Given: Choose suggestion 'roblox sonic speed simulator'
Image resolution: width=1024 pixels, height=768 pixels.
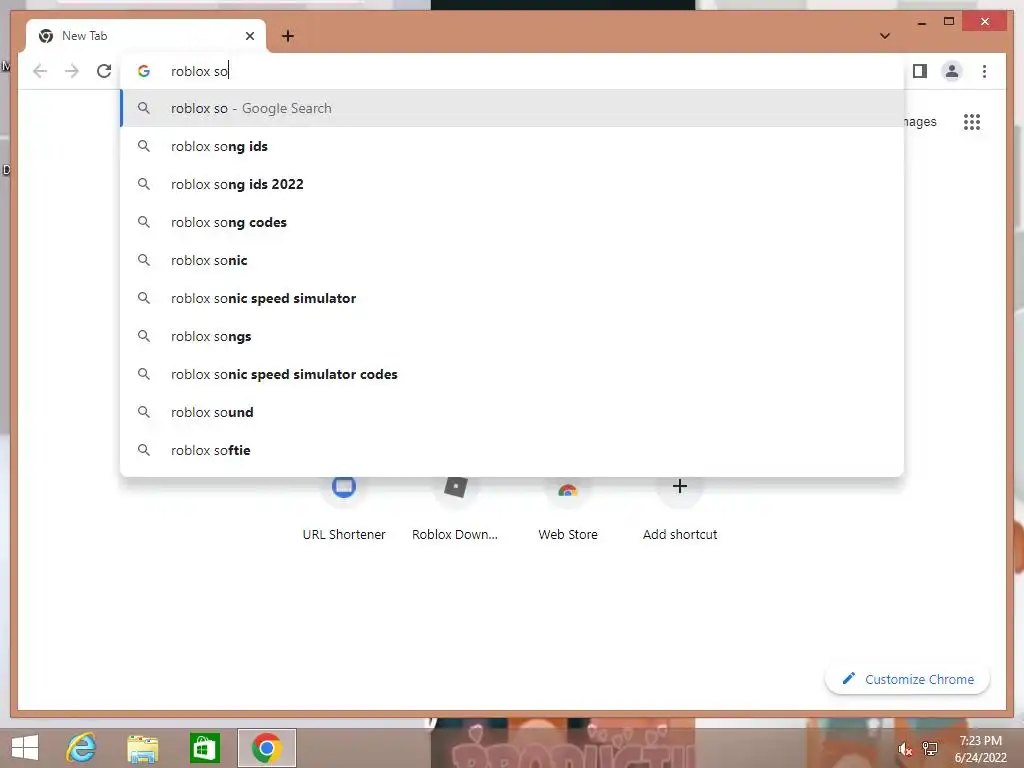Looking at the screenshot, I should click(513, 298).
